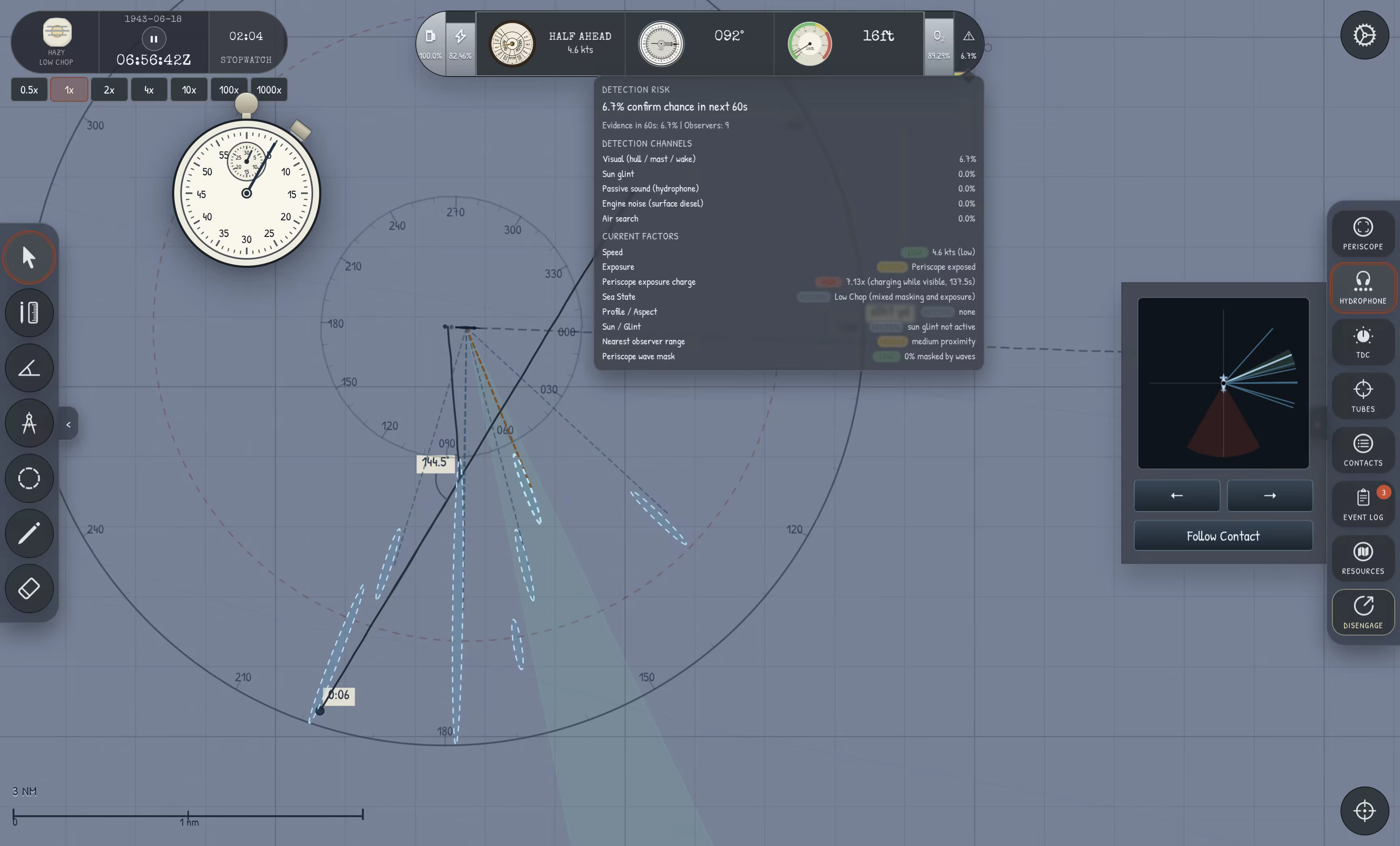
Task: Set time speed to 10x
Action: tap(189, 90)
